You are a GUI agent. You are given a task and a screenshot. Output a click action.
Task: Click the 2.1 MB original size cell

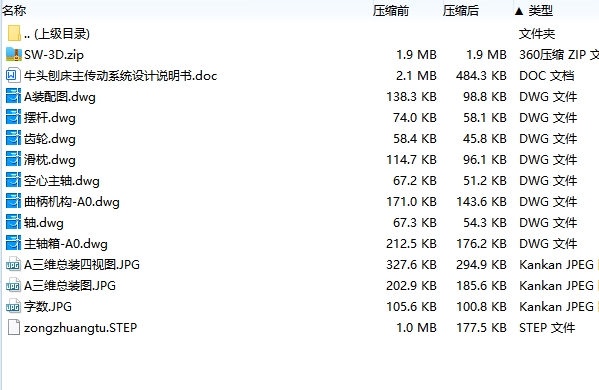416,76
